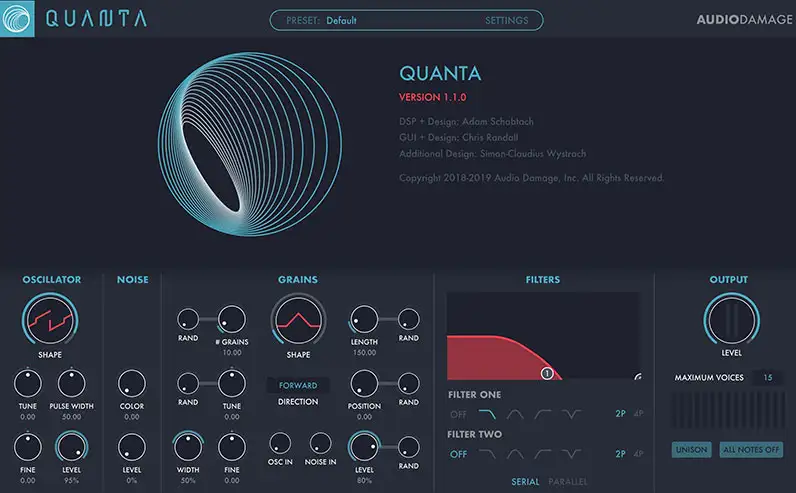Click the small curve icon at filter graph corner

click(638, 376)
